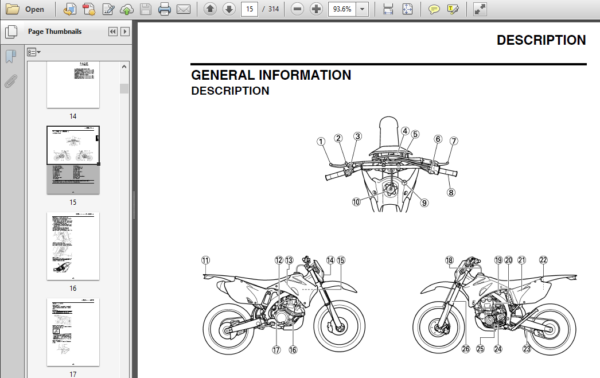Go to next page with down arrow
The image size is (600, 378).
click(229, 9)
